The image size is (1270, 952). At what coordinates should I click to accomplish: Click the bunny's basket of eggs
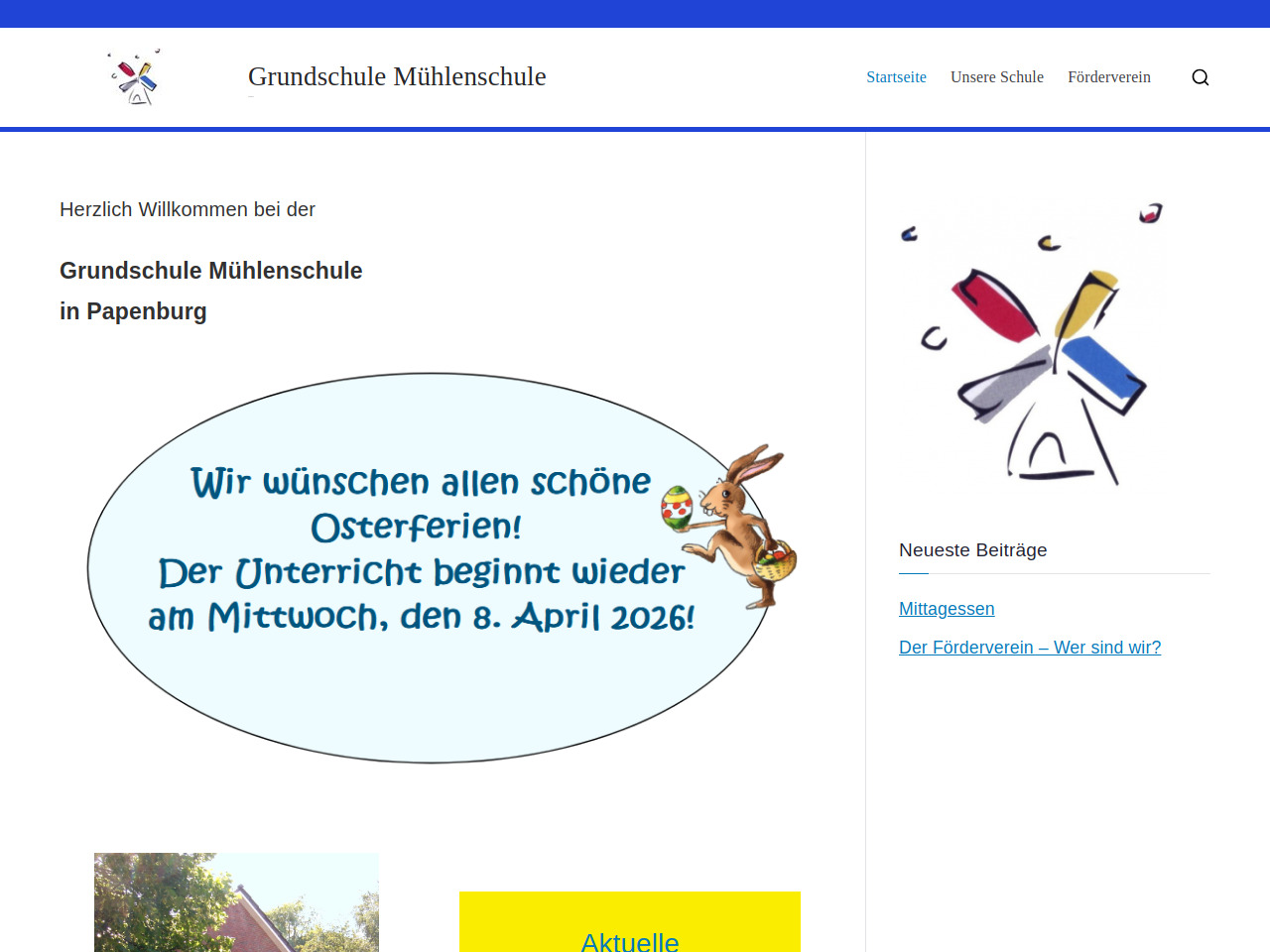coord(775,563)
